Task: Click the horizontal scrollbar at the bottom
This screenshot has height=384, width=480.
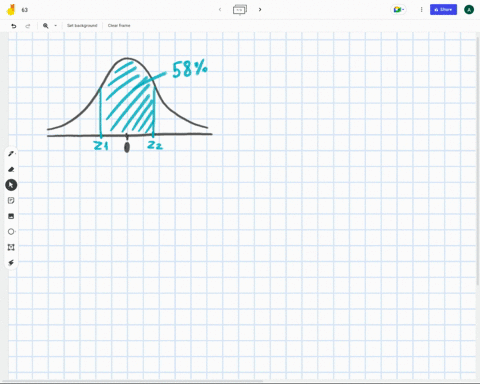Action: 132,381
